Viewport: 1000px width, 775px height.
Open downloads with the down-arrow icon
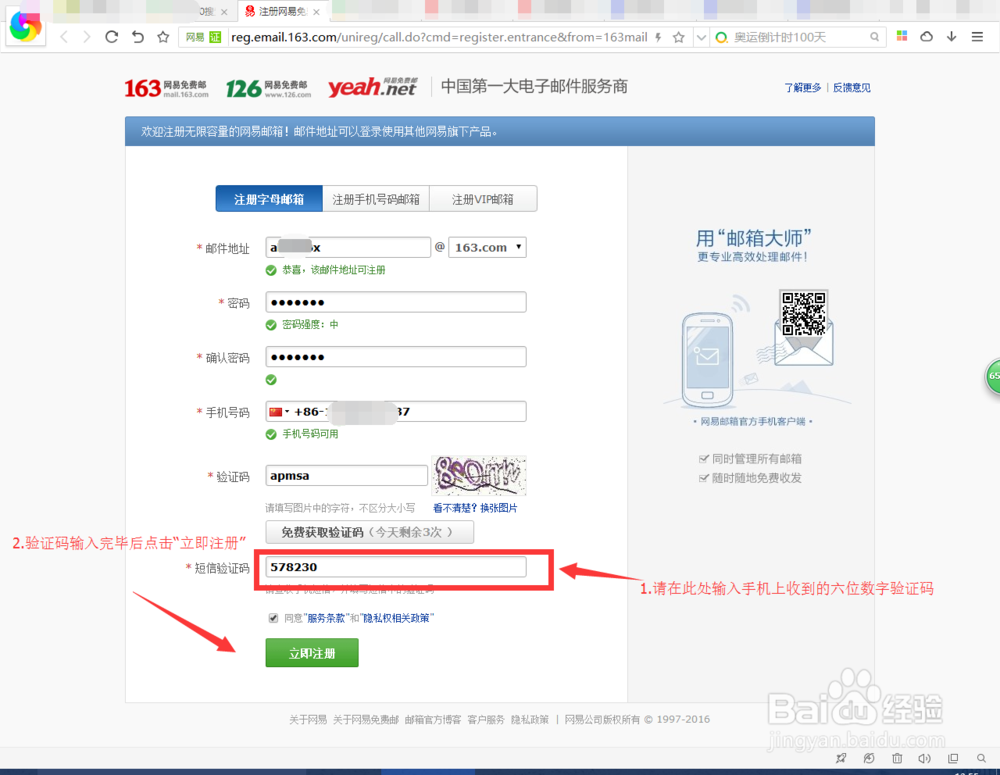pos(952,36)
